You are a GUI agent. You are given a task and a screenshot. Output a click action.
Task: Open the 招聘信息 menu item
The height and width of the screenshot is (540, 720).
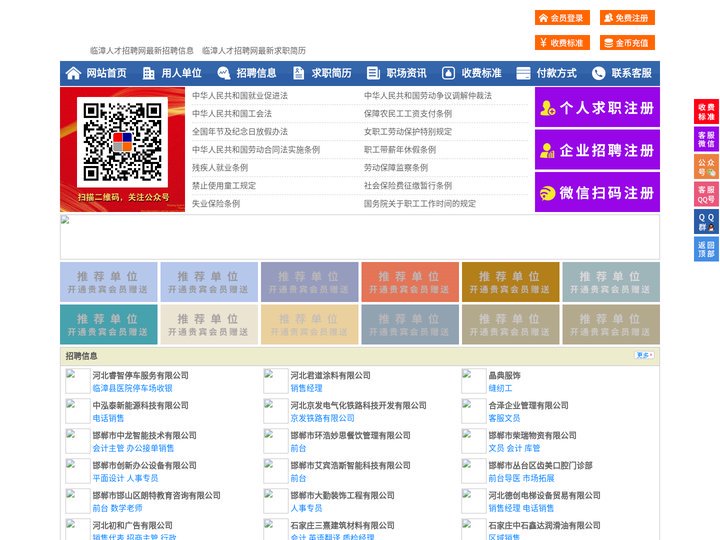(256, 73)
